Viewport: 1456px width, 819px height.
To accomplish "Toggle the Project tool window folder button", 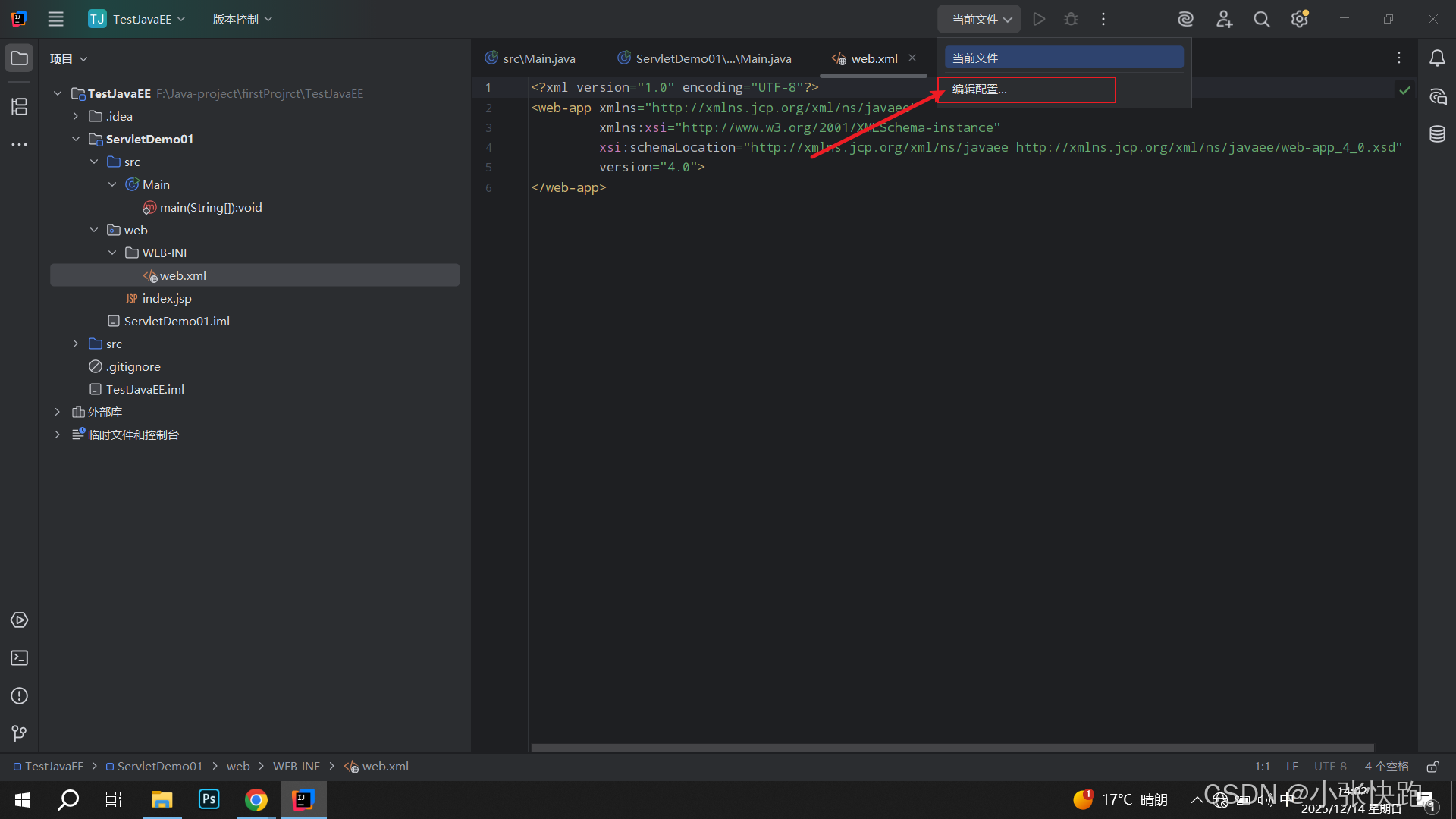I will (x=19, y=58).
